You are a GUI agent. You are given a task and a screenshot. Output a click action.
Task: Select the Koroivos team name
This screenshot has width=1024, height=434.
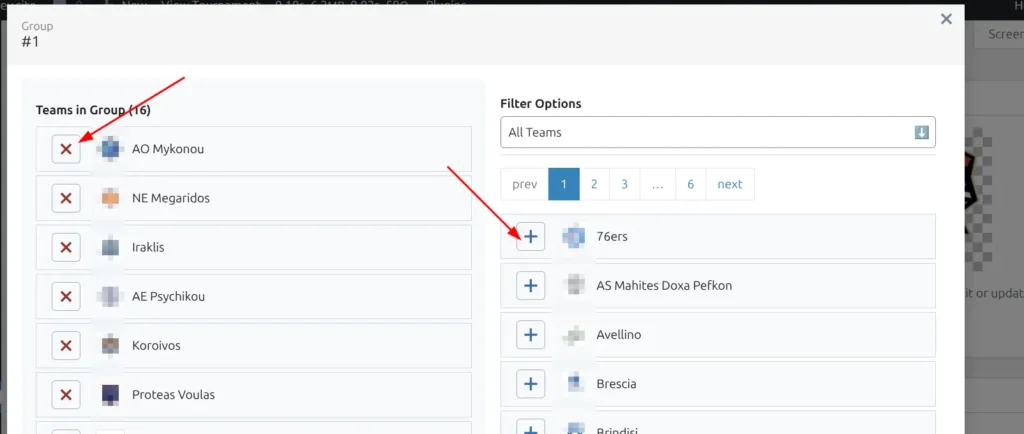156,345
